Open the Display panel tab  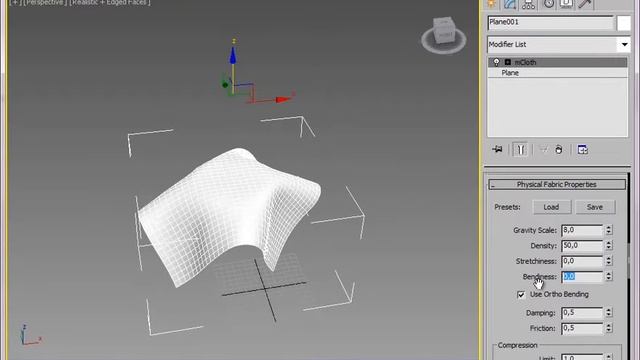pos(567,4)
